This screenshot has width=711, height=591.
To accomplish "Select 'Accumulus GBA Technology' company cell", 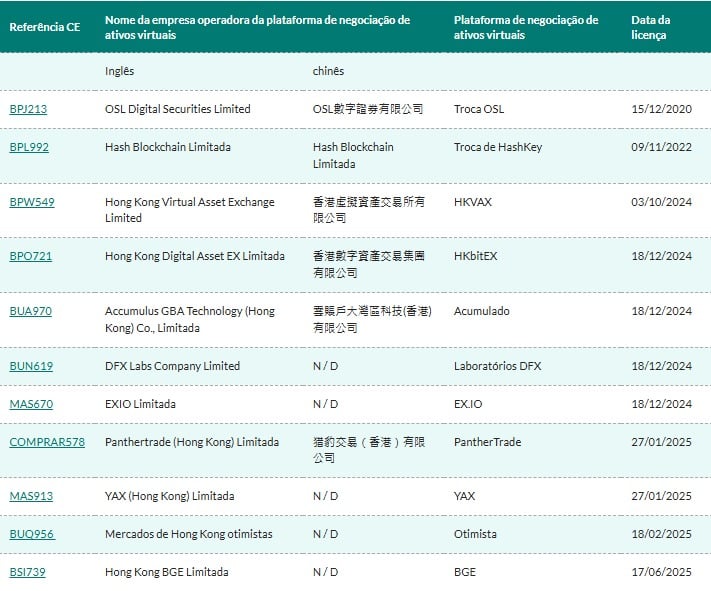I will coord(190,319).
